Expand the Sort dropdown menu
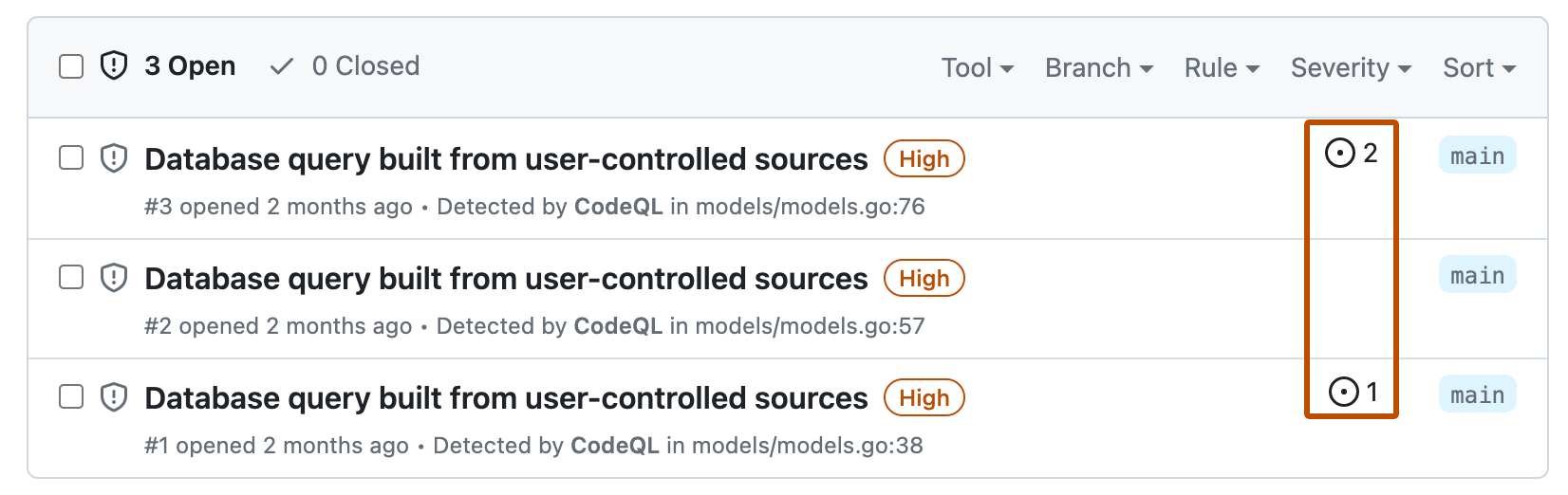 (1479, 68)
